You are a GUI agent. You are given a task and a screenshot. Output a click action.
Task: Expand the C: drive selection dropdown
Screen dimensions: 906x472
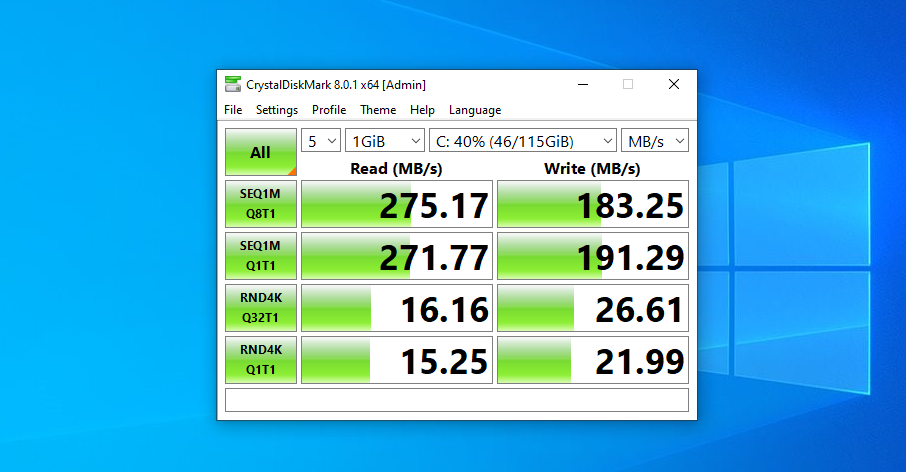point(523,141)
